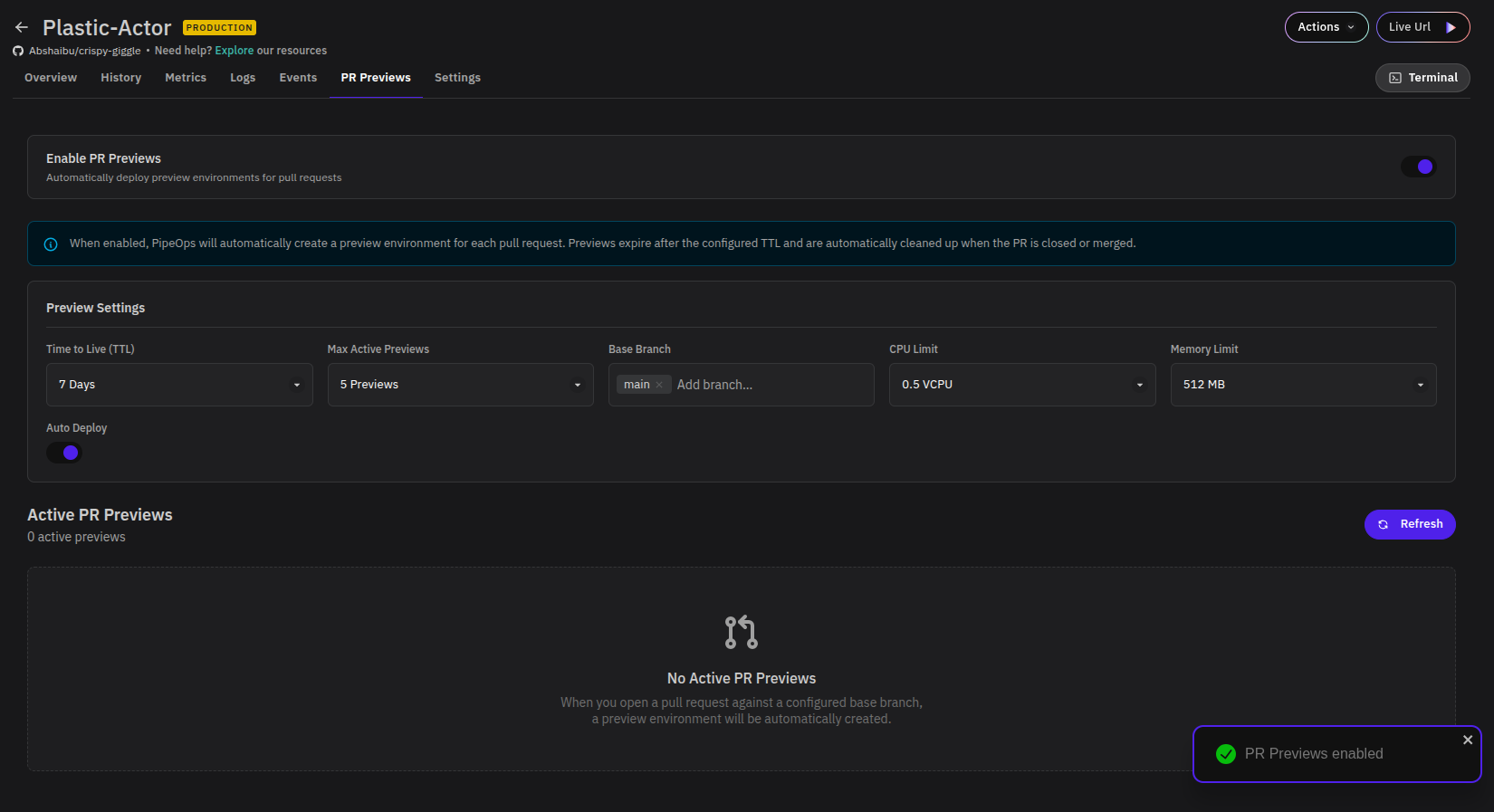
Task: Open the Live Url
Action: pos(1422,27)
